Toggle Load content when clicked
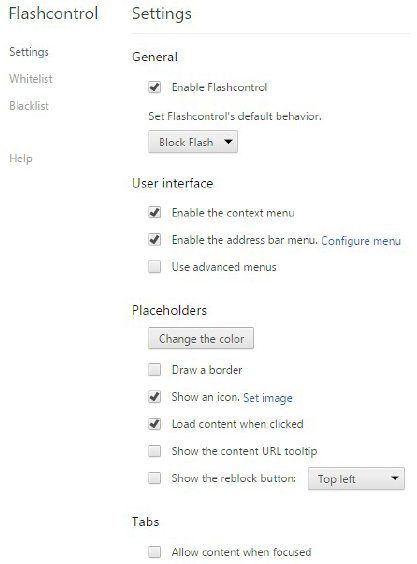The height and width of the screenshot is (564, 417). 155,424
